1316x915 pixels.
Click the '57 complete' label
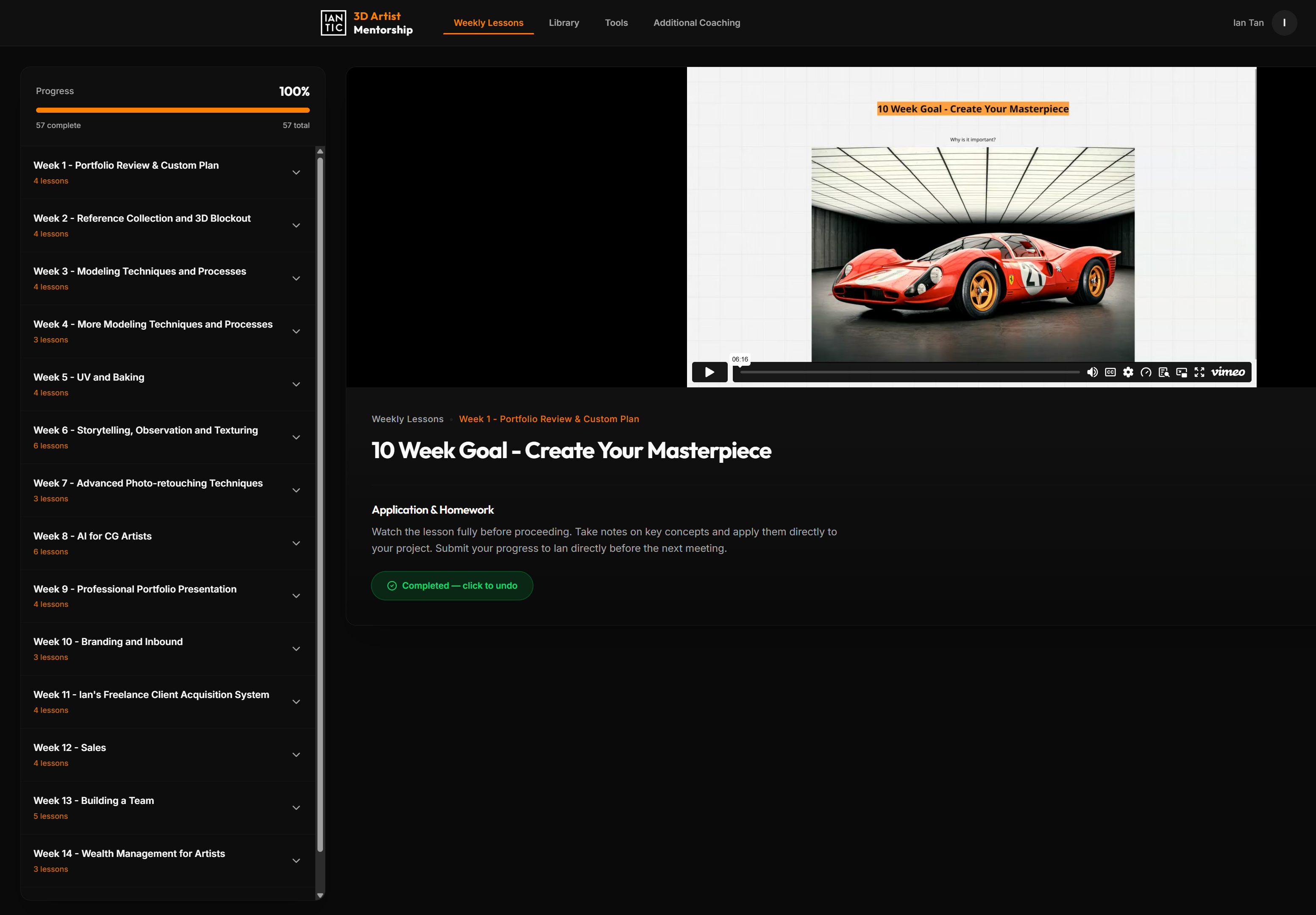[x=58, y=125]
